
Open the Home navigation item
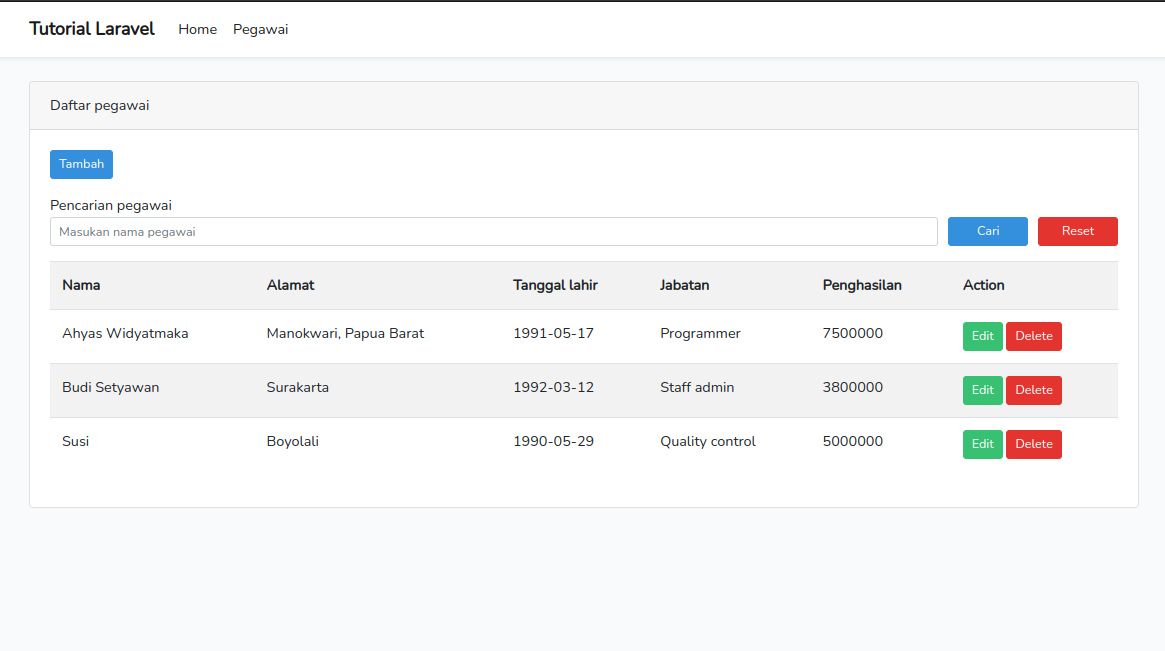coord(197,29)
